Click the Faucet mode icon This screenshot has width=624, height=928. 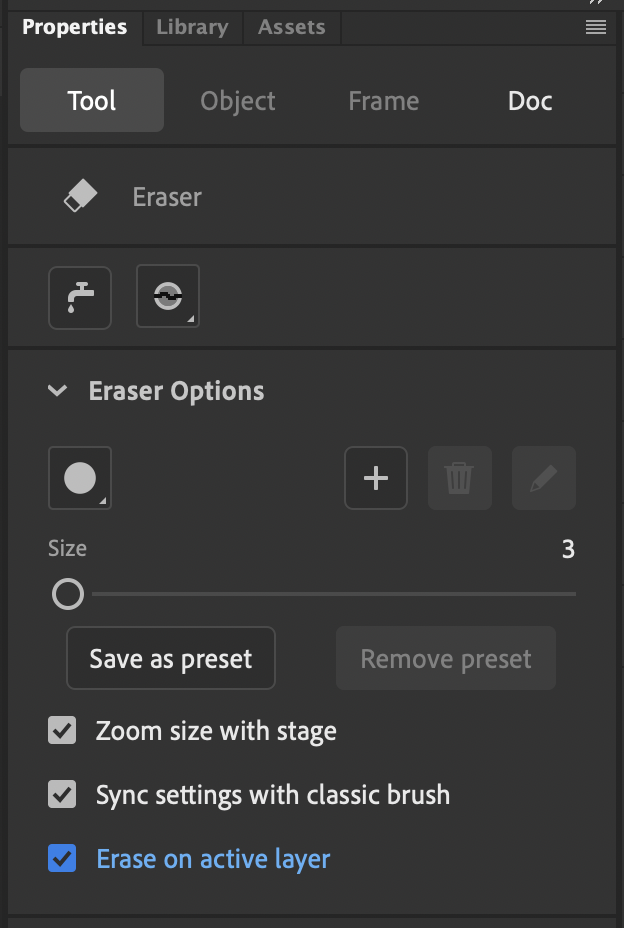[80, 297]
